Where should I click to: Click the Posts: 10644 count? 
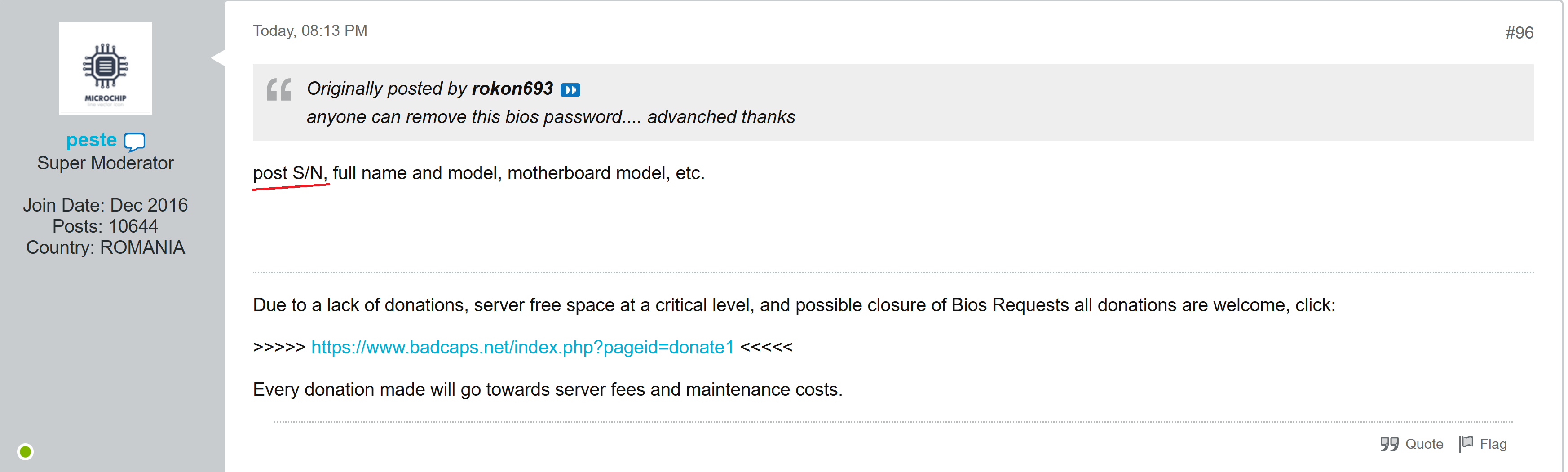point(105,226)
